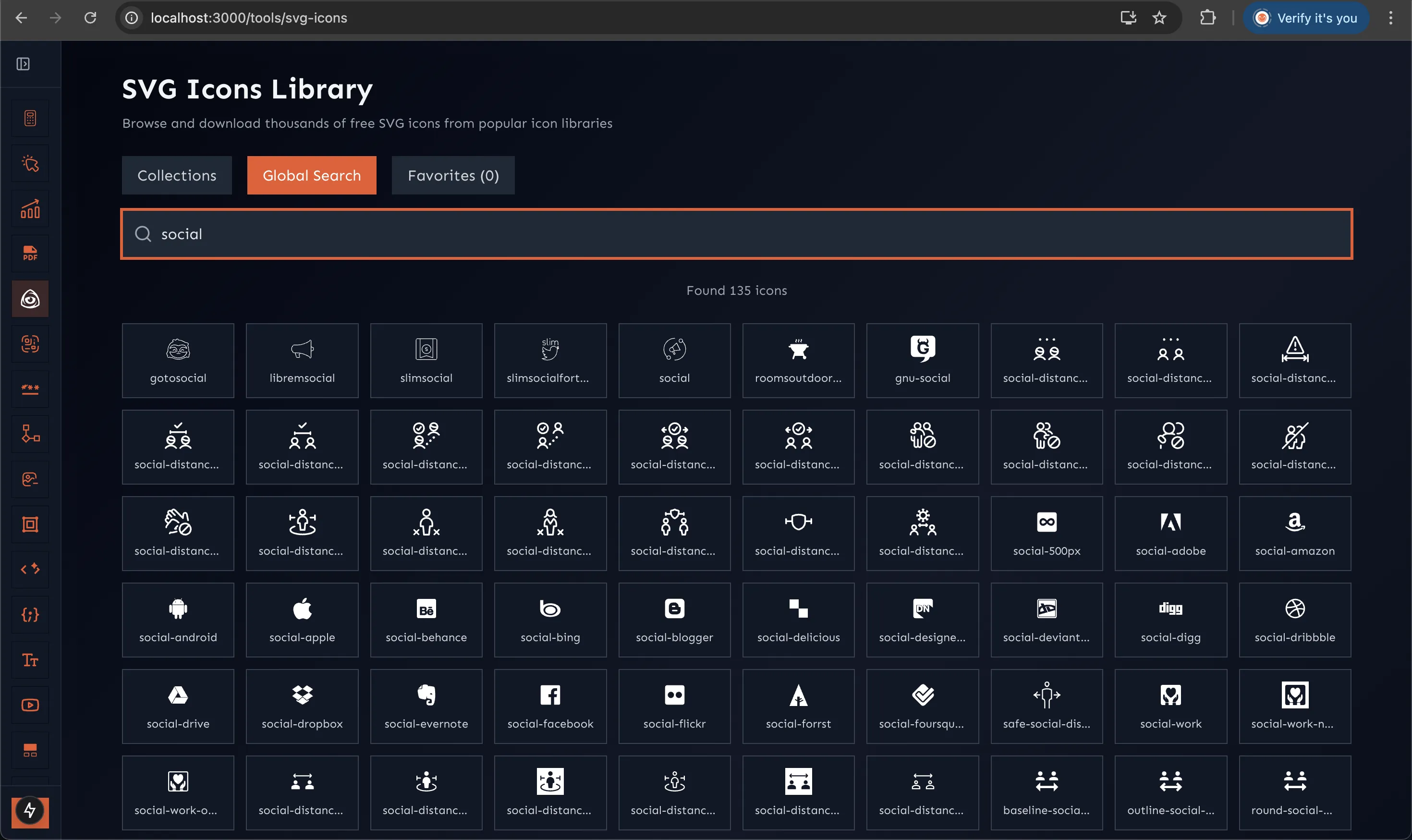Click the social-facebook icon tile

click(549, 706)
